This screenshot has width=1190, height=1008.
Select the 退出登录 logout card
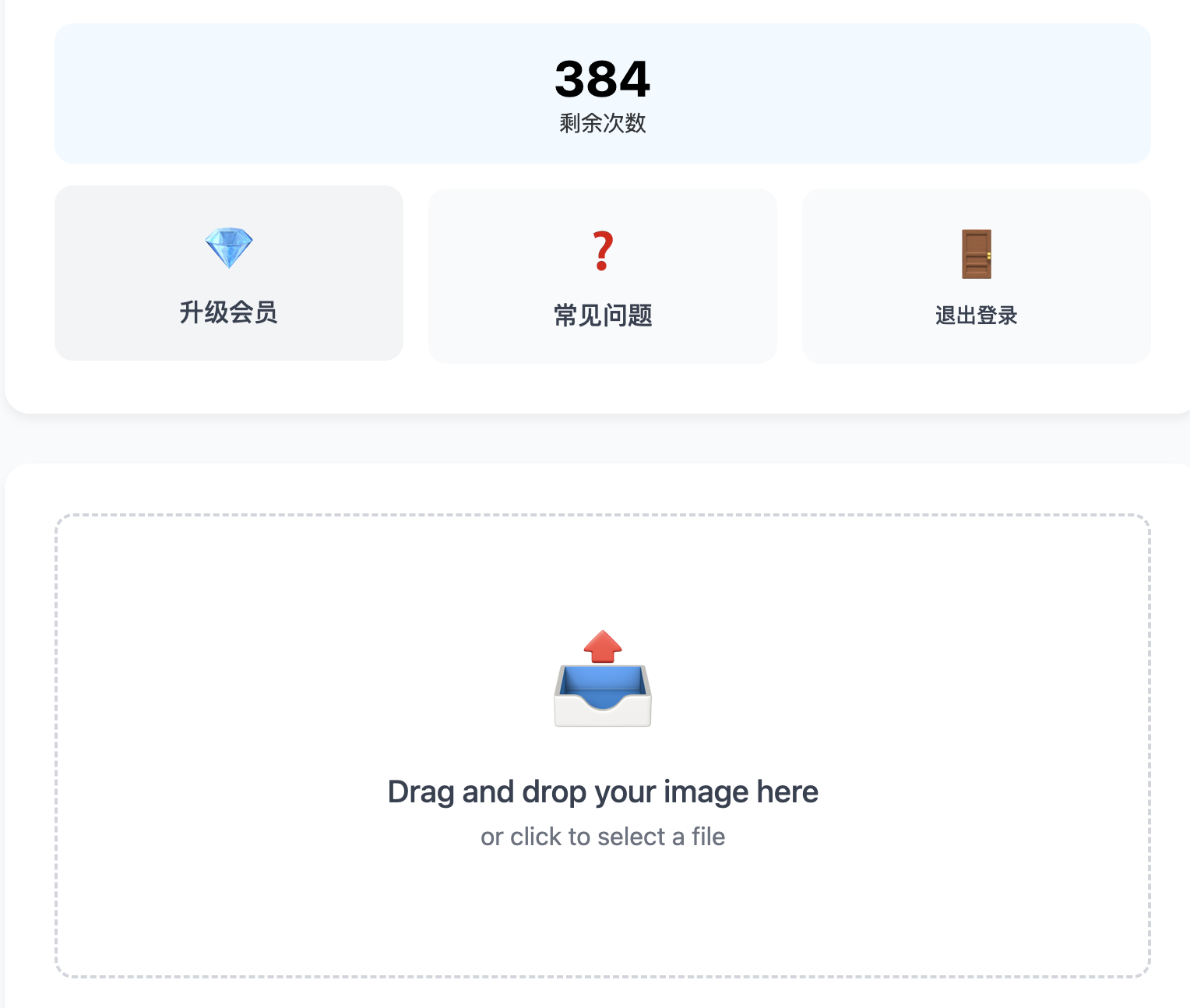[977, 276]
